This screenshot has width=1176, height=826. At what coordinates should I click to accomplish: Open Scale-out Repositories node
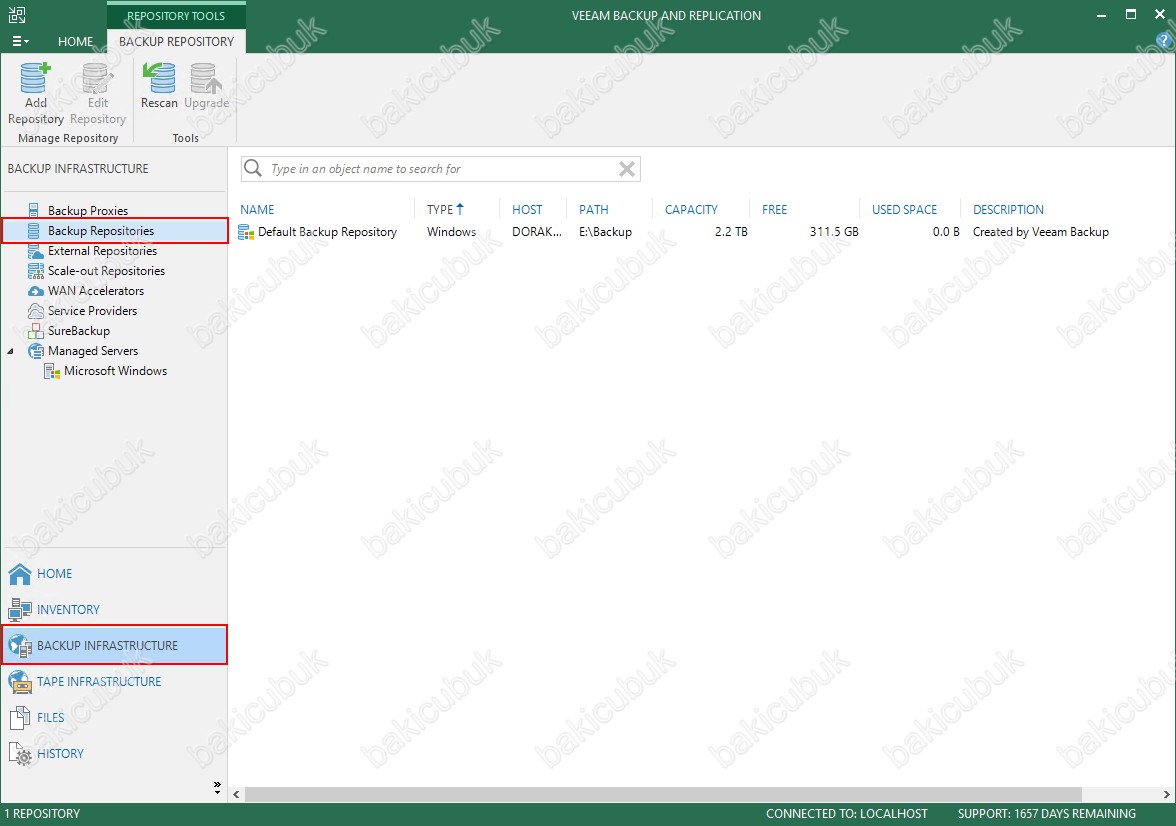tap(106, 271)
